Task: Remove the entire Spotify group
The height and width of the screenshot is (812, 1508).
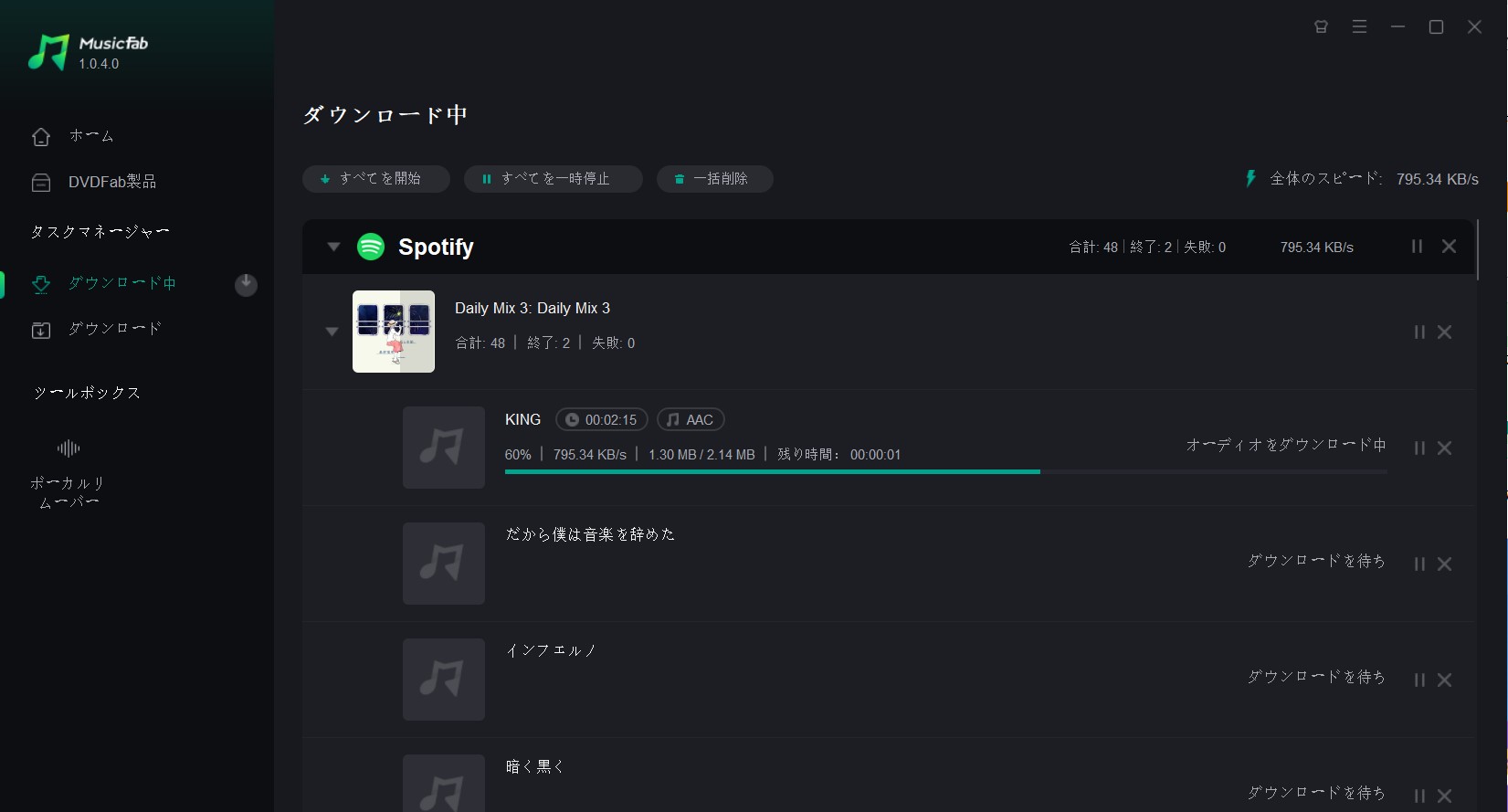Action: [1450, 247]
